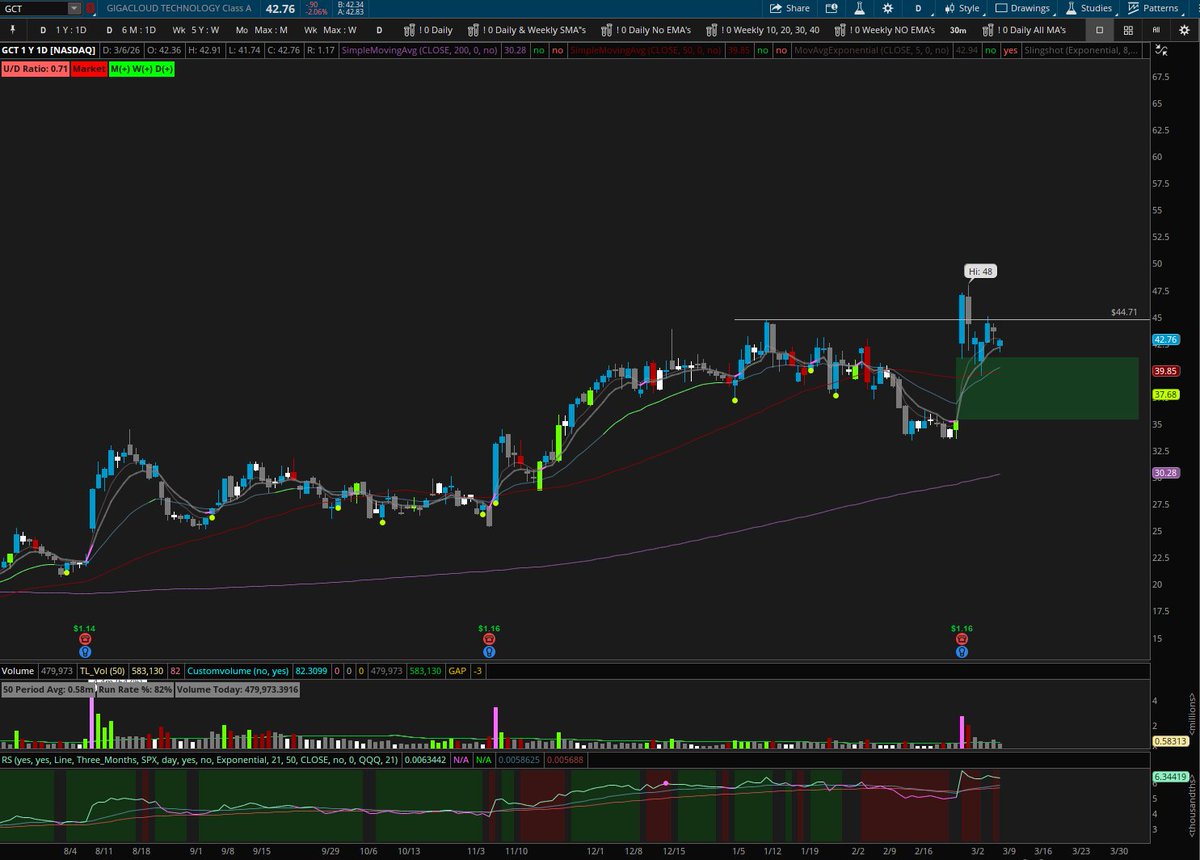Image resolution: width=1200 pixels, height=860 pixels.
Task: Click the SimpleMovingAvg (CLOSE, 50, 0, no) label
Action: pos(644,49)
